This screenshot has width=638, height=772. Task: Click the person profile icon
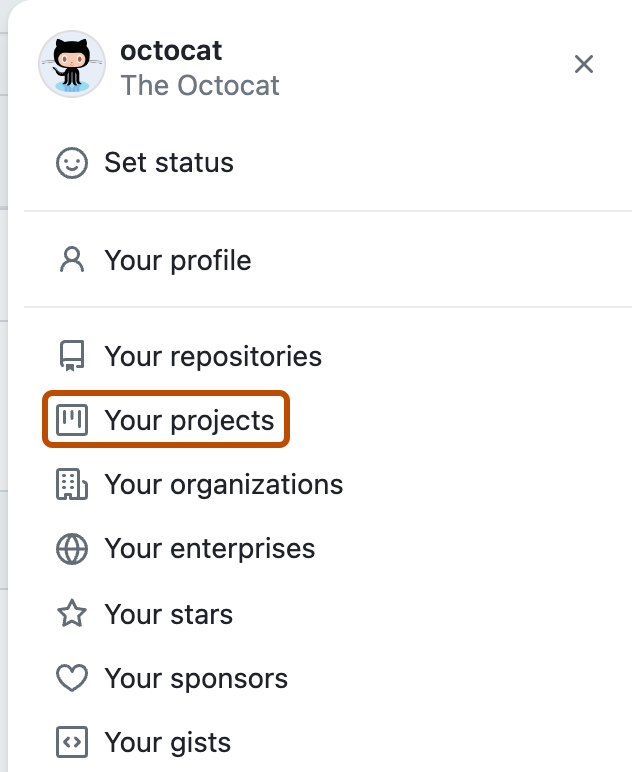pyautogui.click(x=72, y=261)
